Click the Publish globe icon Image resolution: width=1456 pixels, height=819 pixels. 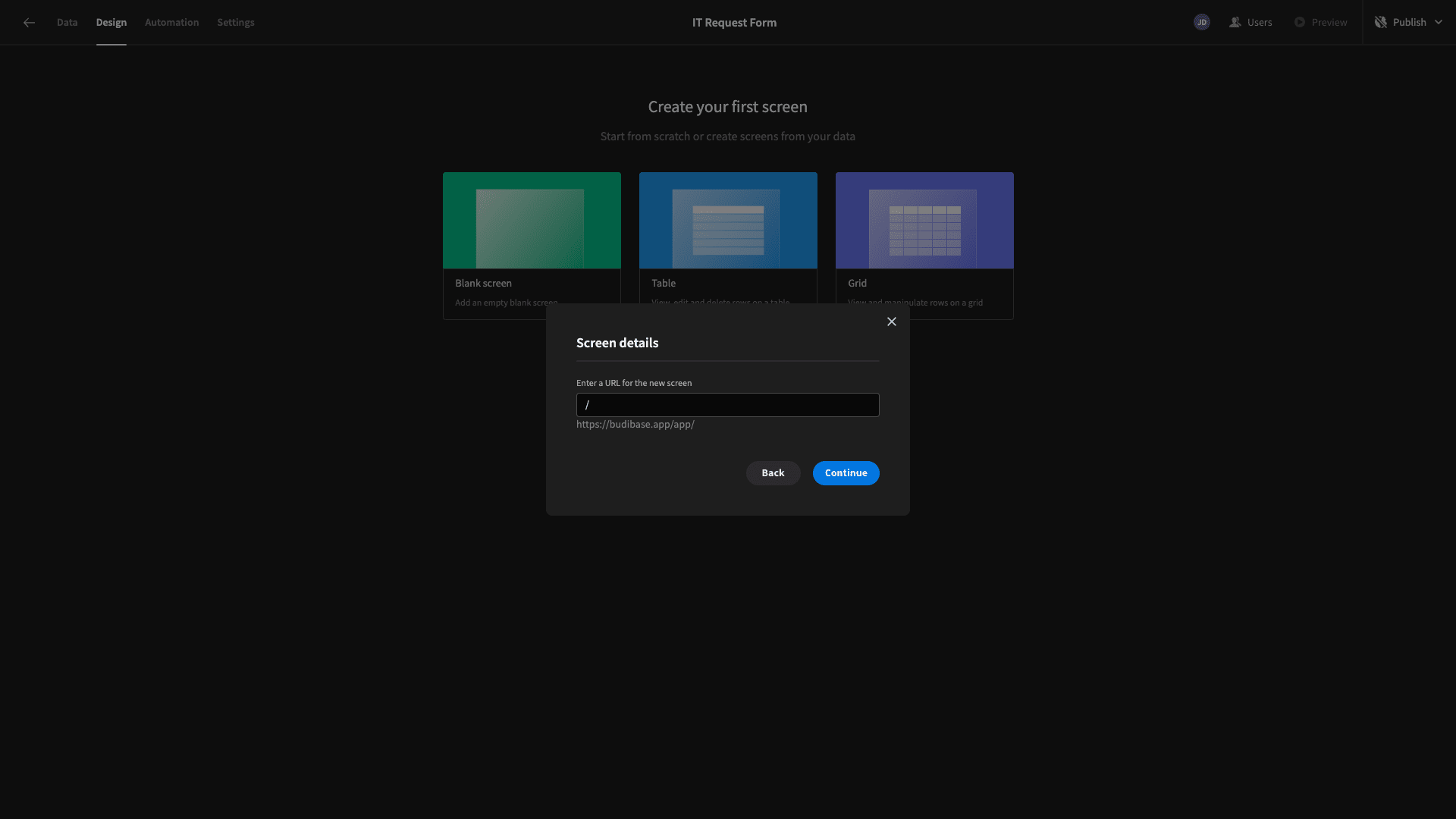[x=1381, y=23]
